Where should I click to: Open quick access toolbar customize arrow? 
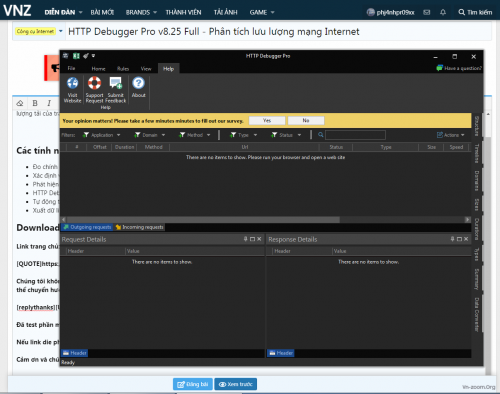click(93, 56)
